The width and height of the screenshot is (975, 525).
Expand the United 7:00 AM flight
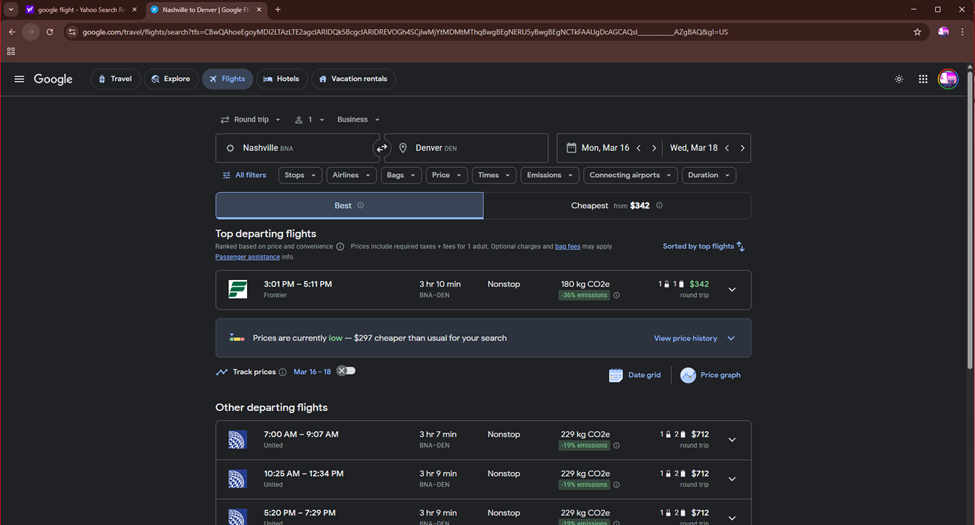click(x=732, y=440)
